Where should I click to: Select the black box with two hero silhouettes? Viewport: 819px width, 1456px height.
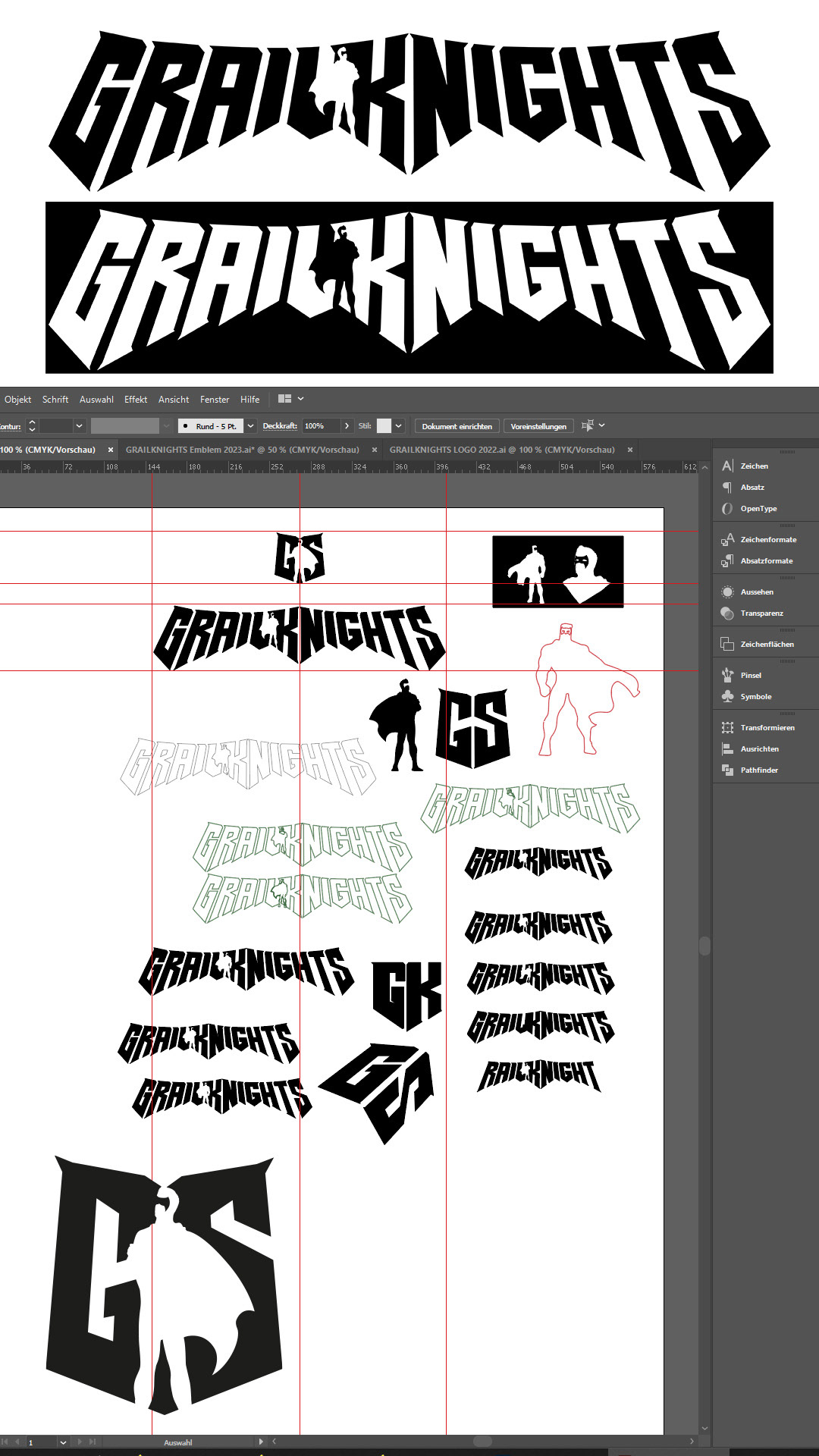(558, 571)
